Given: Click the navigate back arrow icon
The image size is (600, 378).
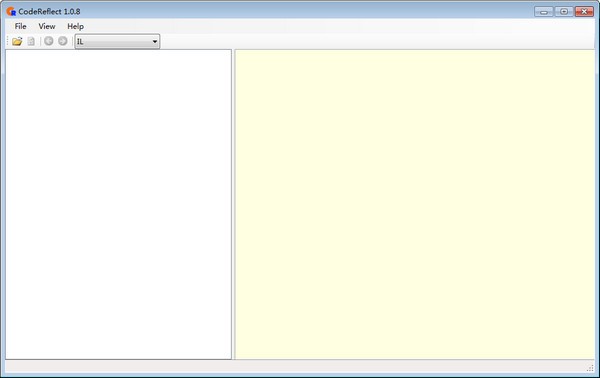Looking at the screenshot, I should click(49, 41).
